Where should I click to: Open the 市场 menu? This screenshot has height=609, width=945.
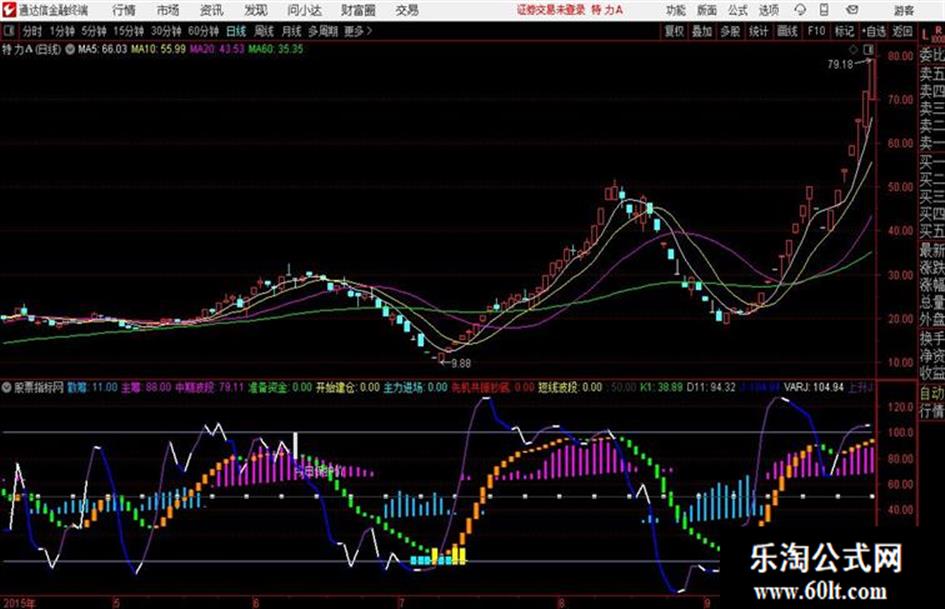click(168, 10)
